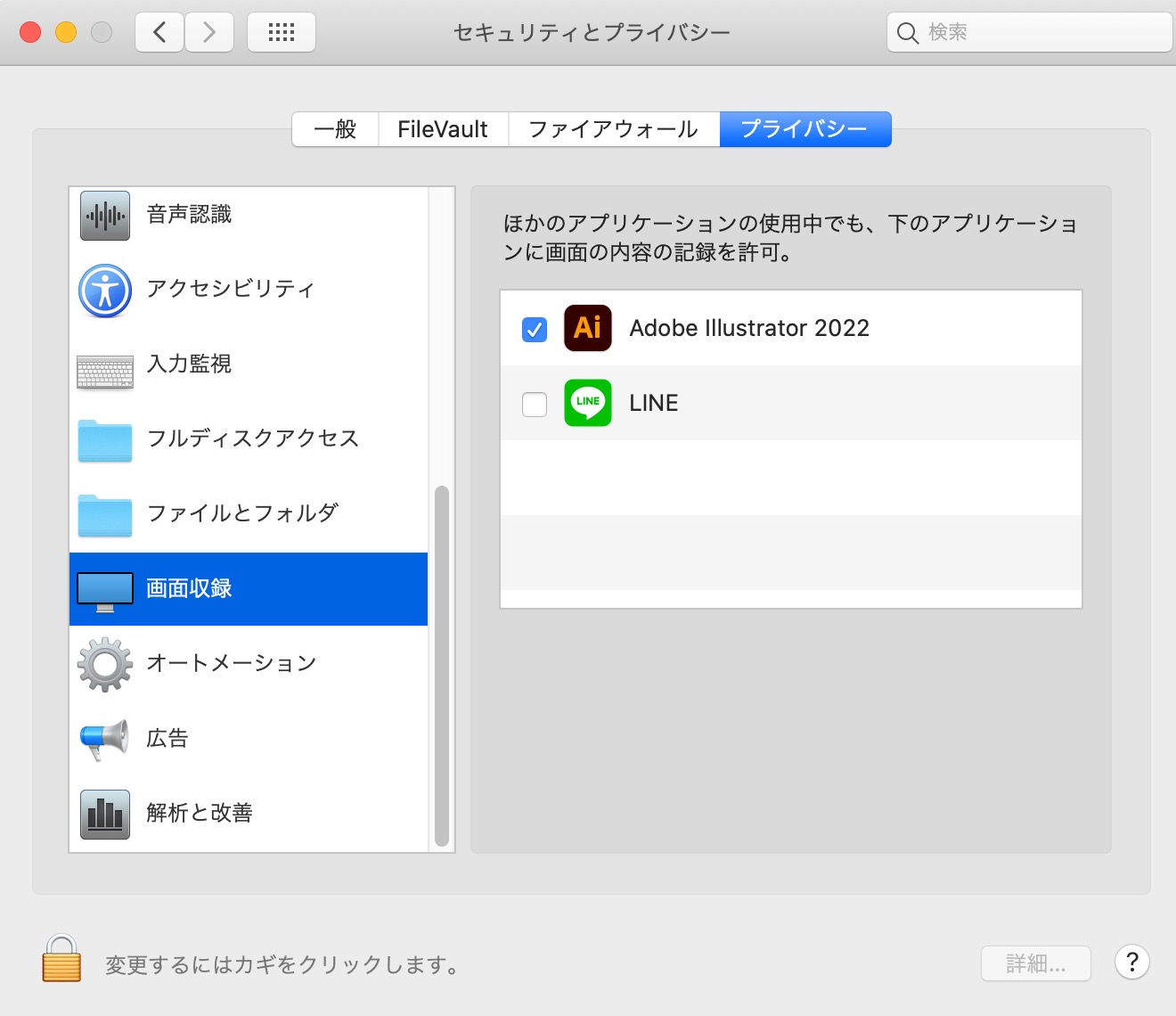The height and width of the screenshot is (1016, 1176).
Task: Open アクセシビリティ in the privacy list
Action: [230, 290]
